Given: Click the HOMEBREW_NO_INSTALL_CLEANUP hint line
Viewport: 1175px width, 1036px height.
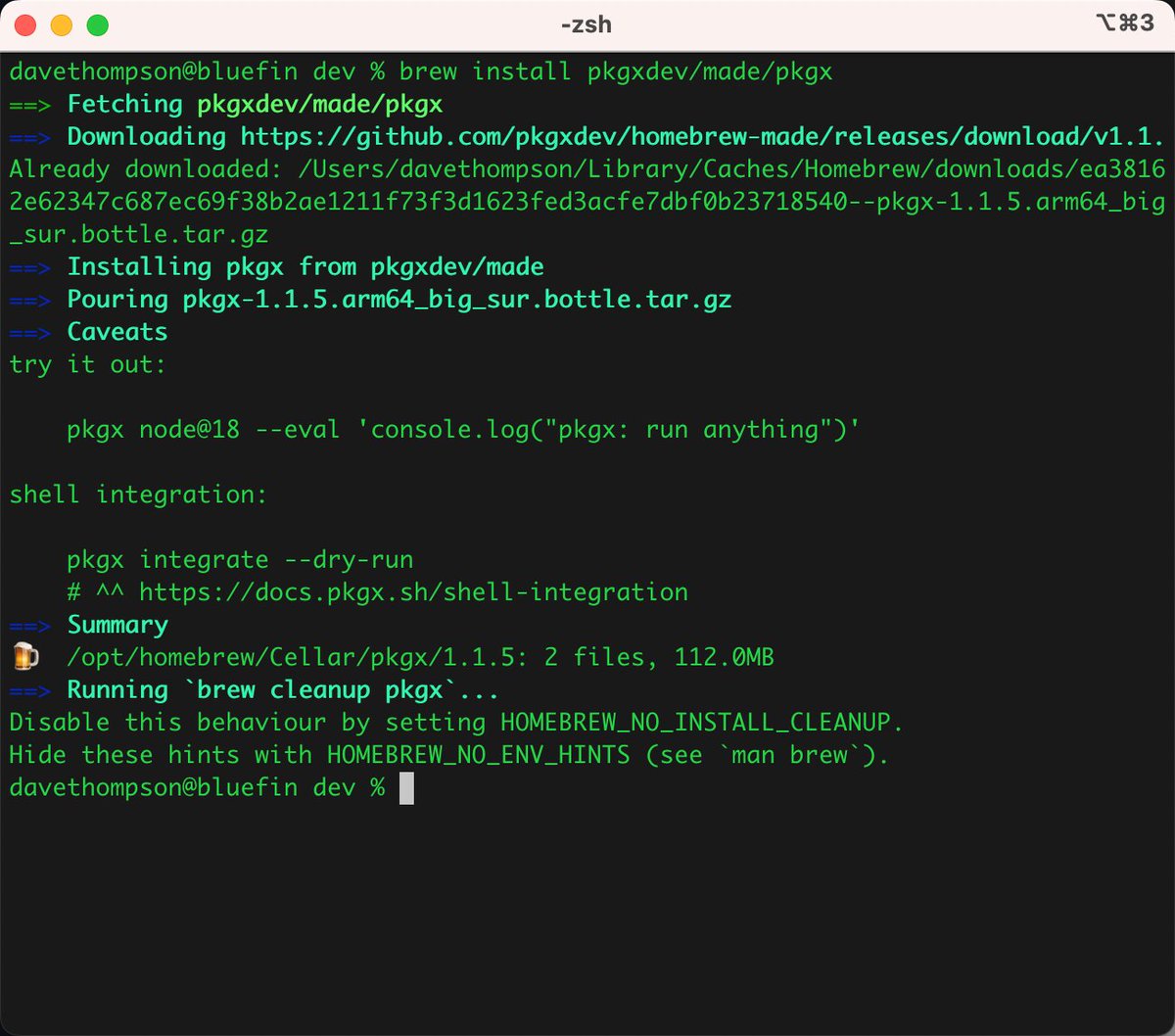Looking at the screenshot, I should point(456,723).
